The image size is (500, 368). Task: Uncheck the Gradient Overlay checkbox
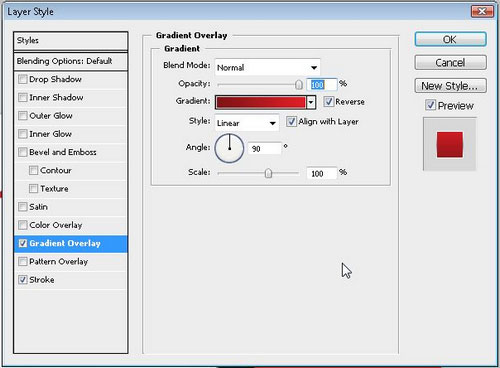click(23, 243)
